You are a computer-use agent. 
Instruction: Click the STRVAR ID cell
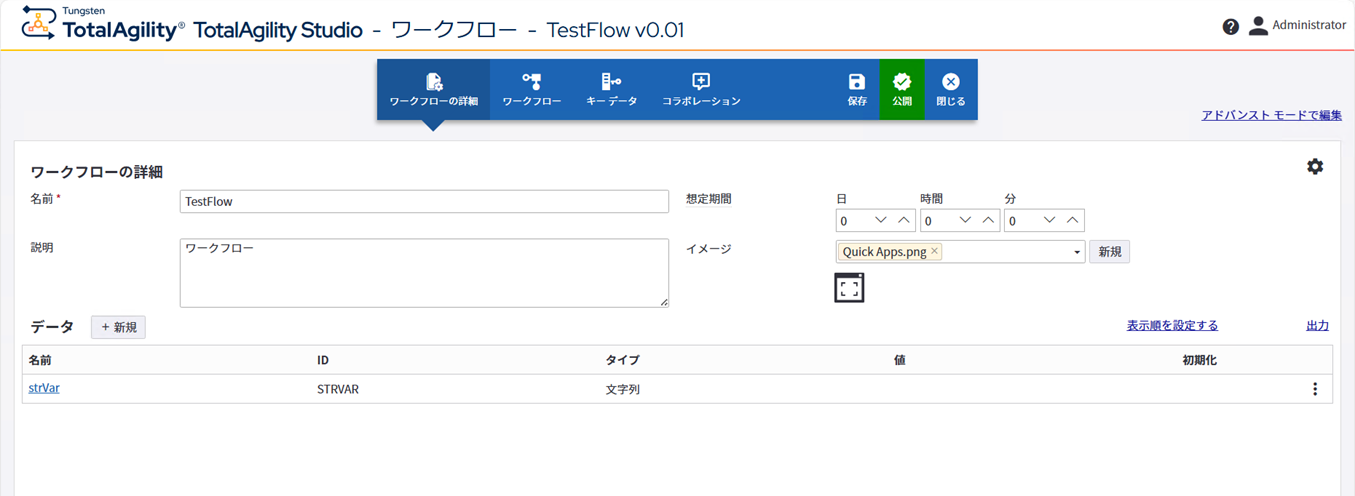coord(338,389)
